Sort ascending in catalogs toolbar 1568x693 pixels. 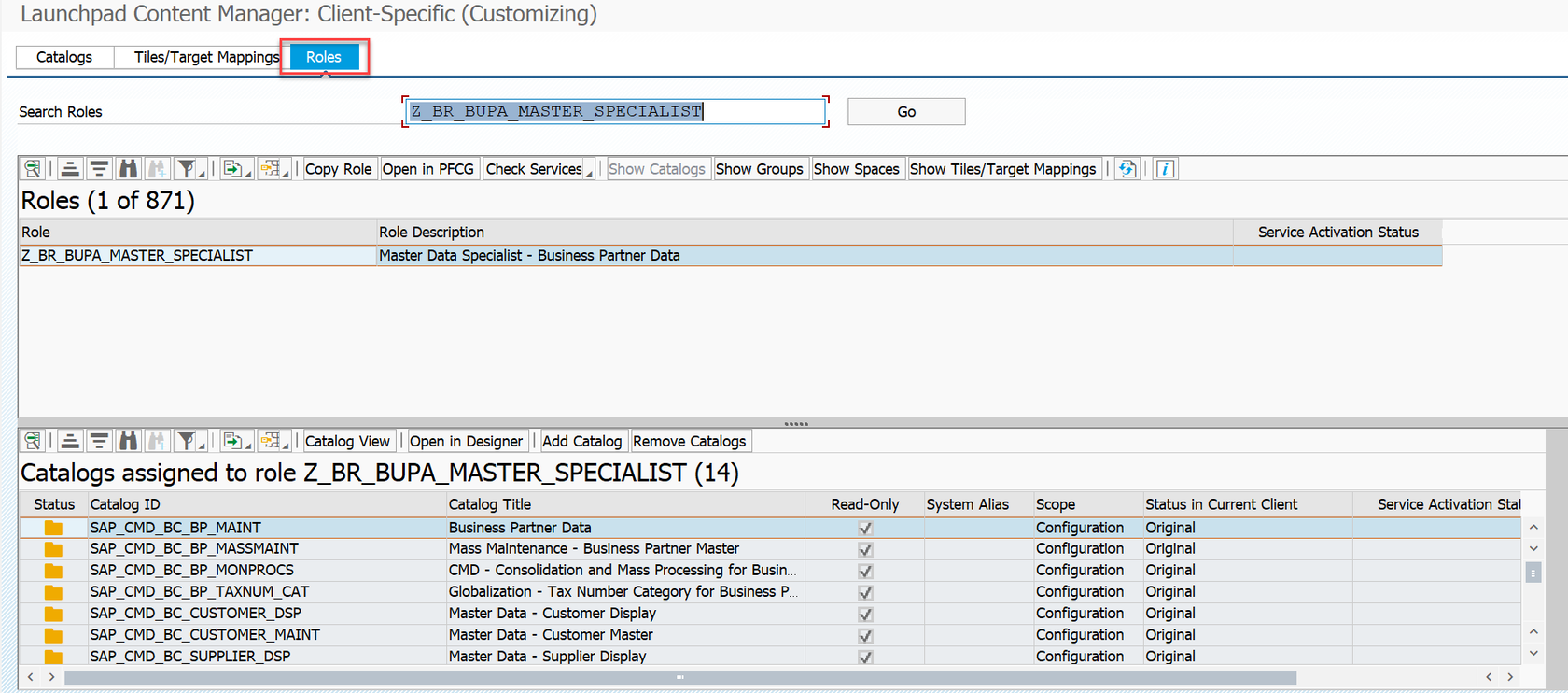(x=70, y=441)
